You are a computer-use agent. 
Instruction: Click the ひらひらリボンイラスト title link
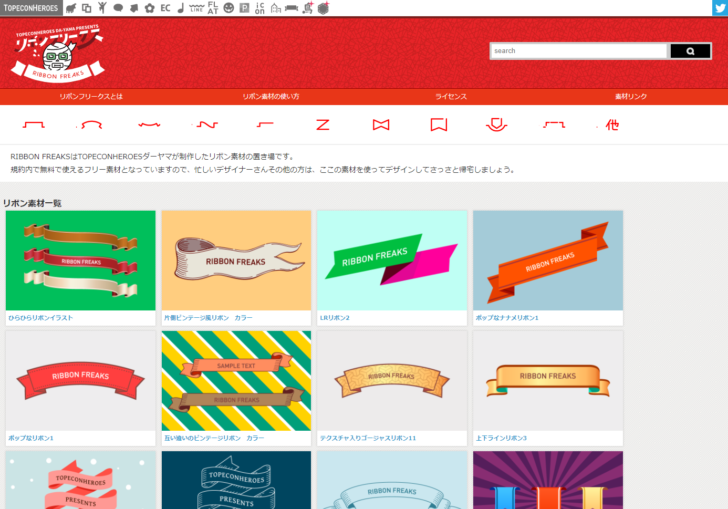(41, 318)
